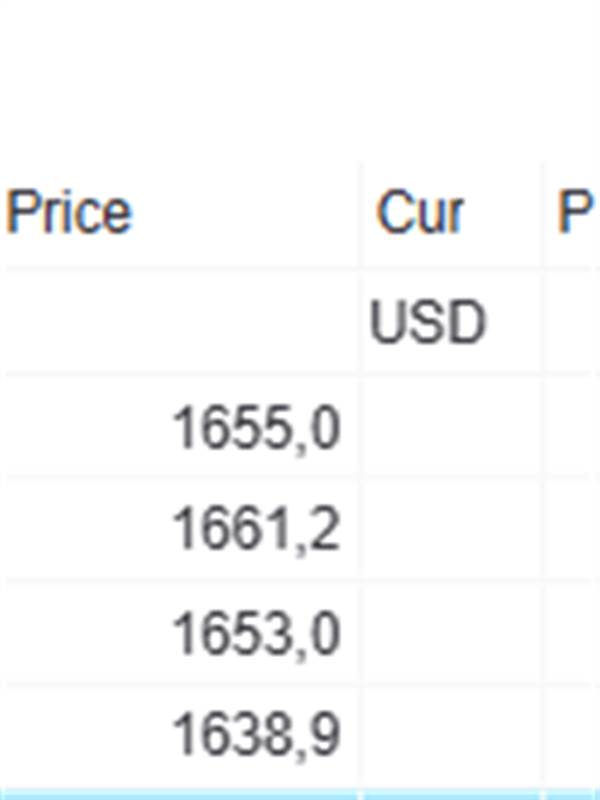
Task: Select the 1653,0 price cell
Action: tap(256, 634)
